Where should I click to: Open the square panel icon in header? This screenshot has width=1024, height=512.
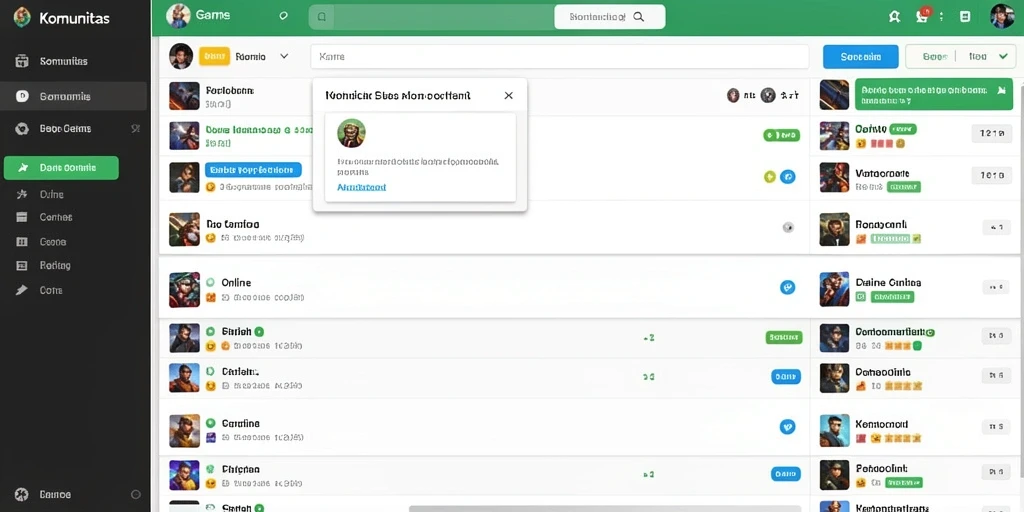click(965, 18)
